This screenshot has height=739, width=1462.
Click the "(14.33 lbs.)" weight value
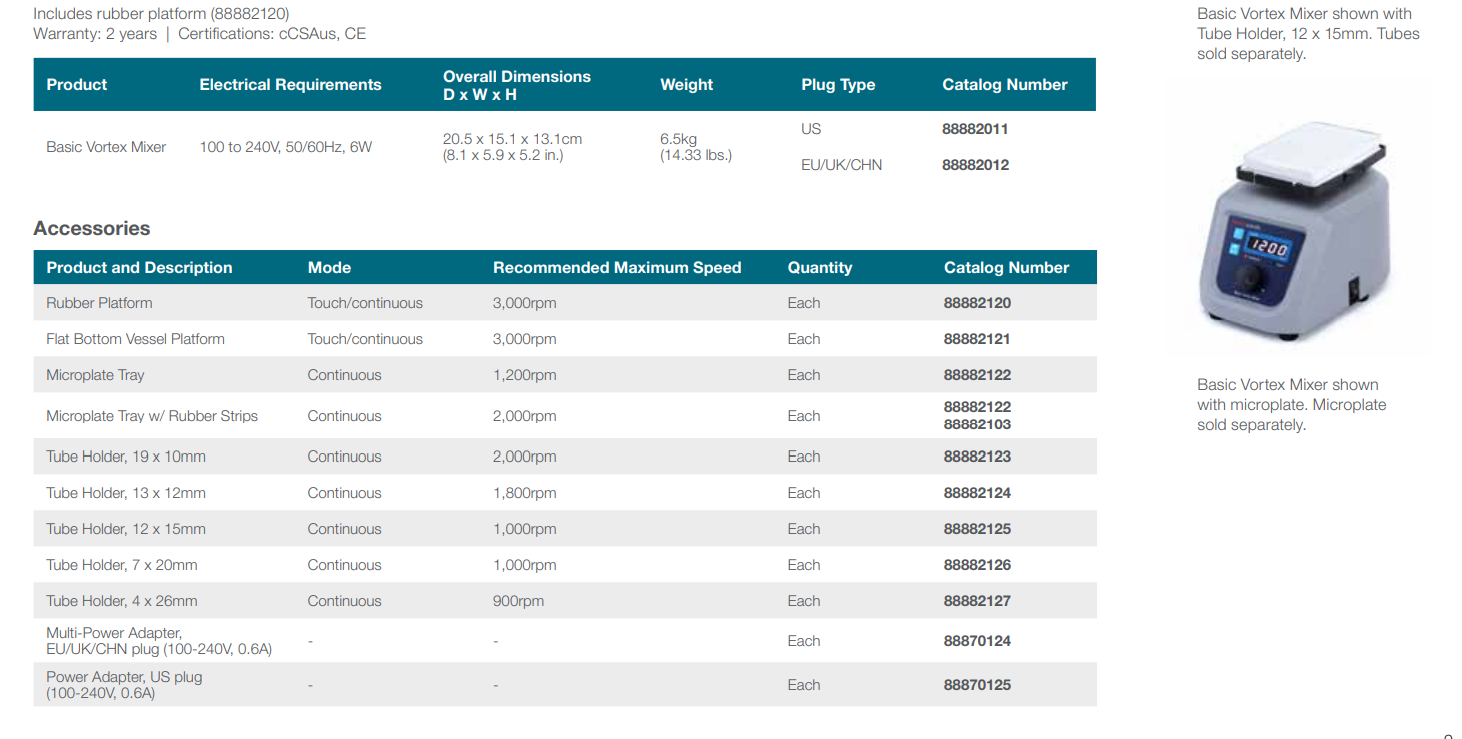tap(696, 155)
